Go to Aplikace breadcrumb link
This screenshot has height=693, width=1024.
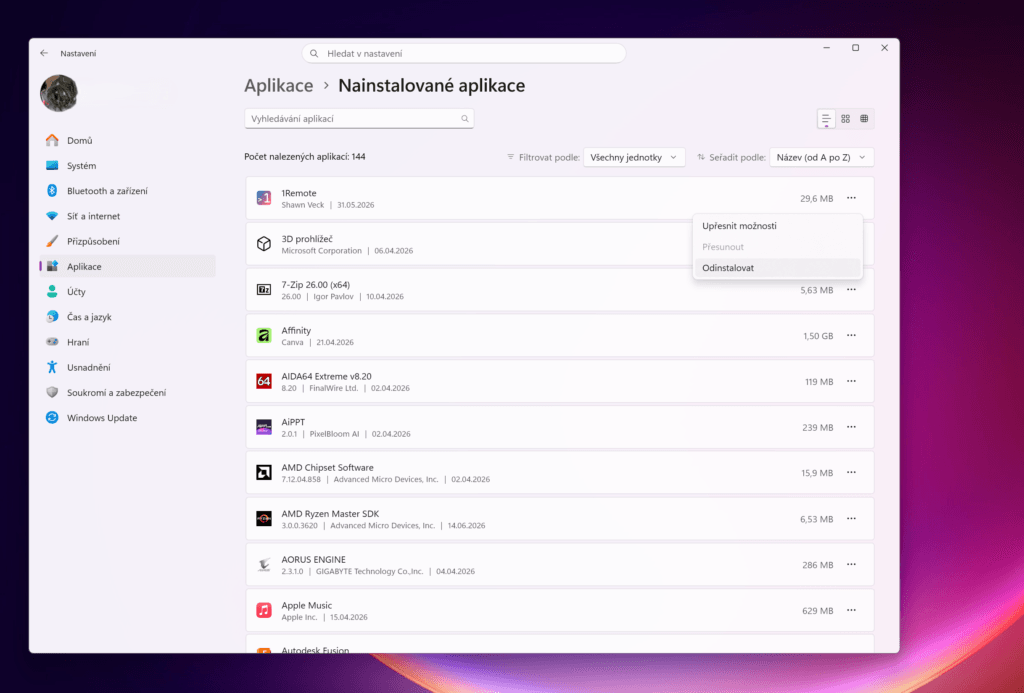[x=279, y=86]
